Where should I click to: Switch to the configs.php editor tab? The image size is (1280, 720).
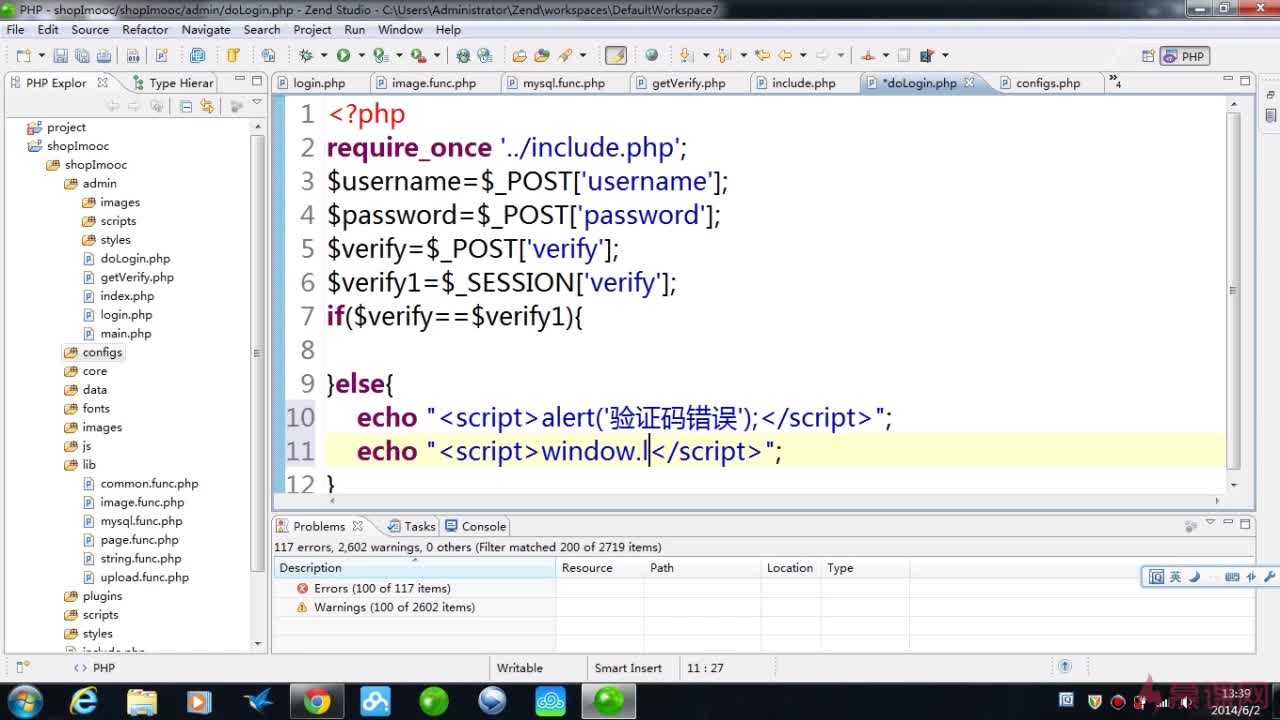1047,83
